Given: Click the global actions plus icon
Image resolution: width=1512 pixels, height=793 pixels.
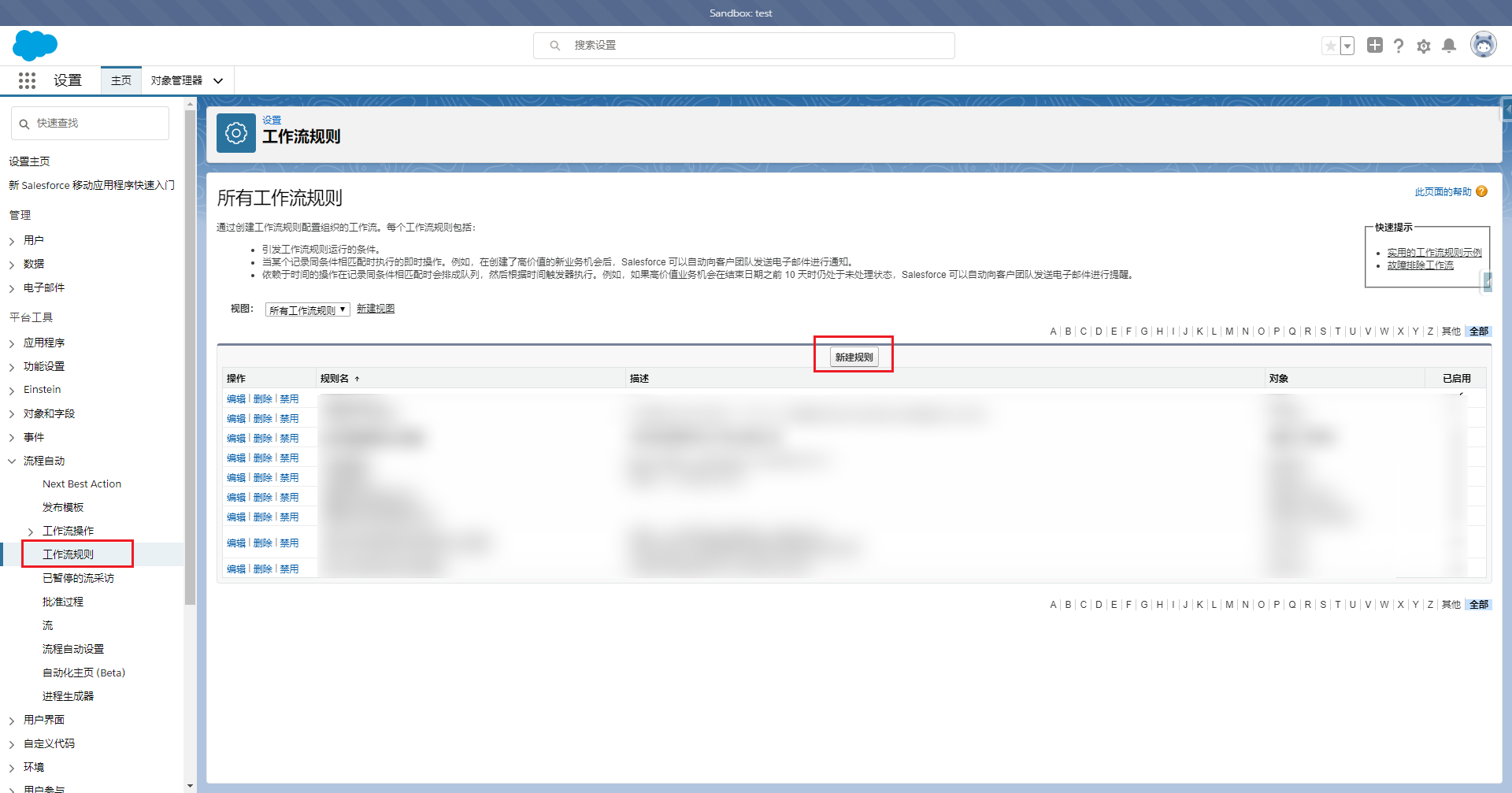Looking at the screenshot, I should click(1375, 46).
